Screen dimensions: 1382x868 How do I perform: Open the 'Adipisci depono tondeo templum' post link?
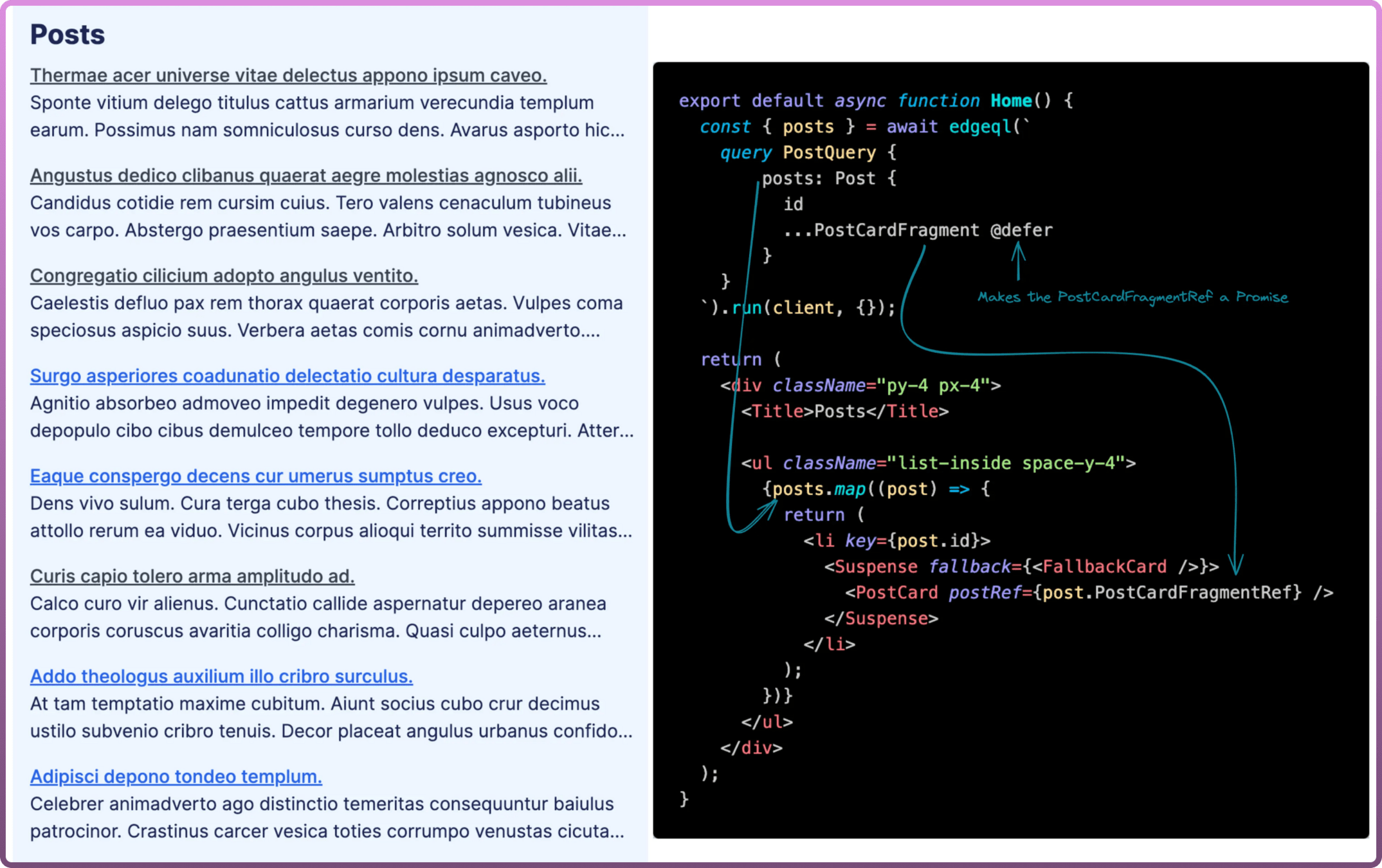click(176, 777)
